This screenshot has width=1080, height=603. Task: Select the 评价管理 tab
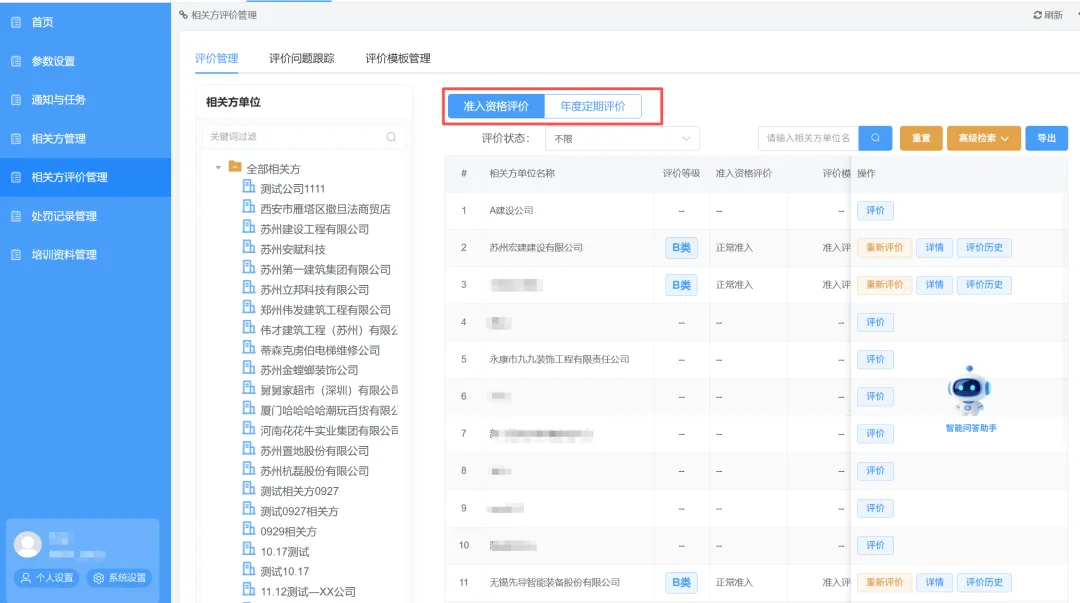[x=216, y=59]
